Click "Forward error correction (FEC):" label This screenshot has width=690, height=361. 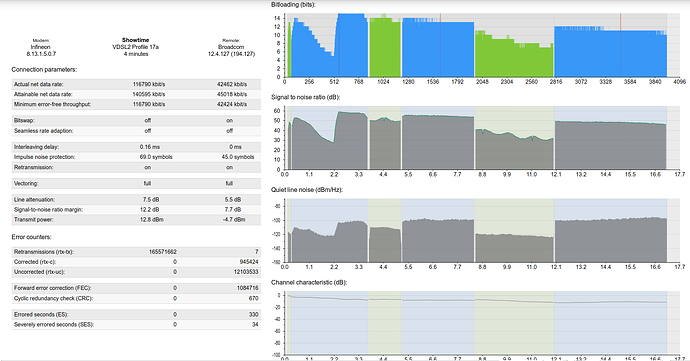52,288
